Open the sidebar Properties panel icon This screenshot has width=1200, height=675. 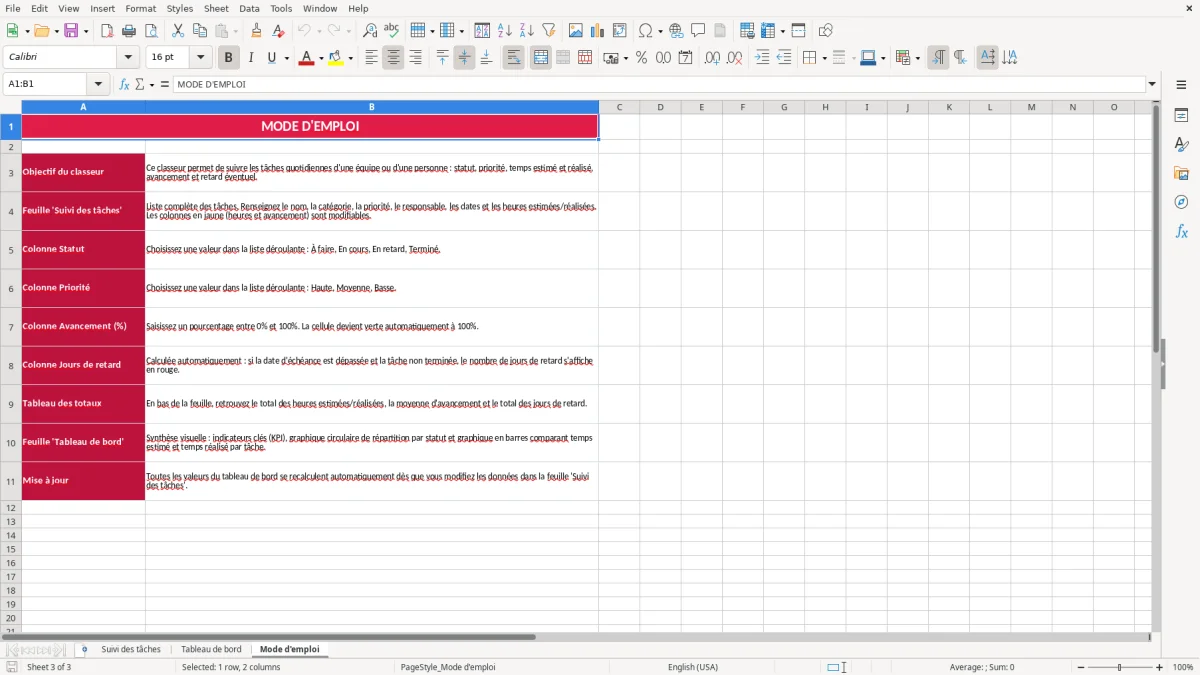click(x=1181, y=116)
